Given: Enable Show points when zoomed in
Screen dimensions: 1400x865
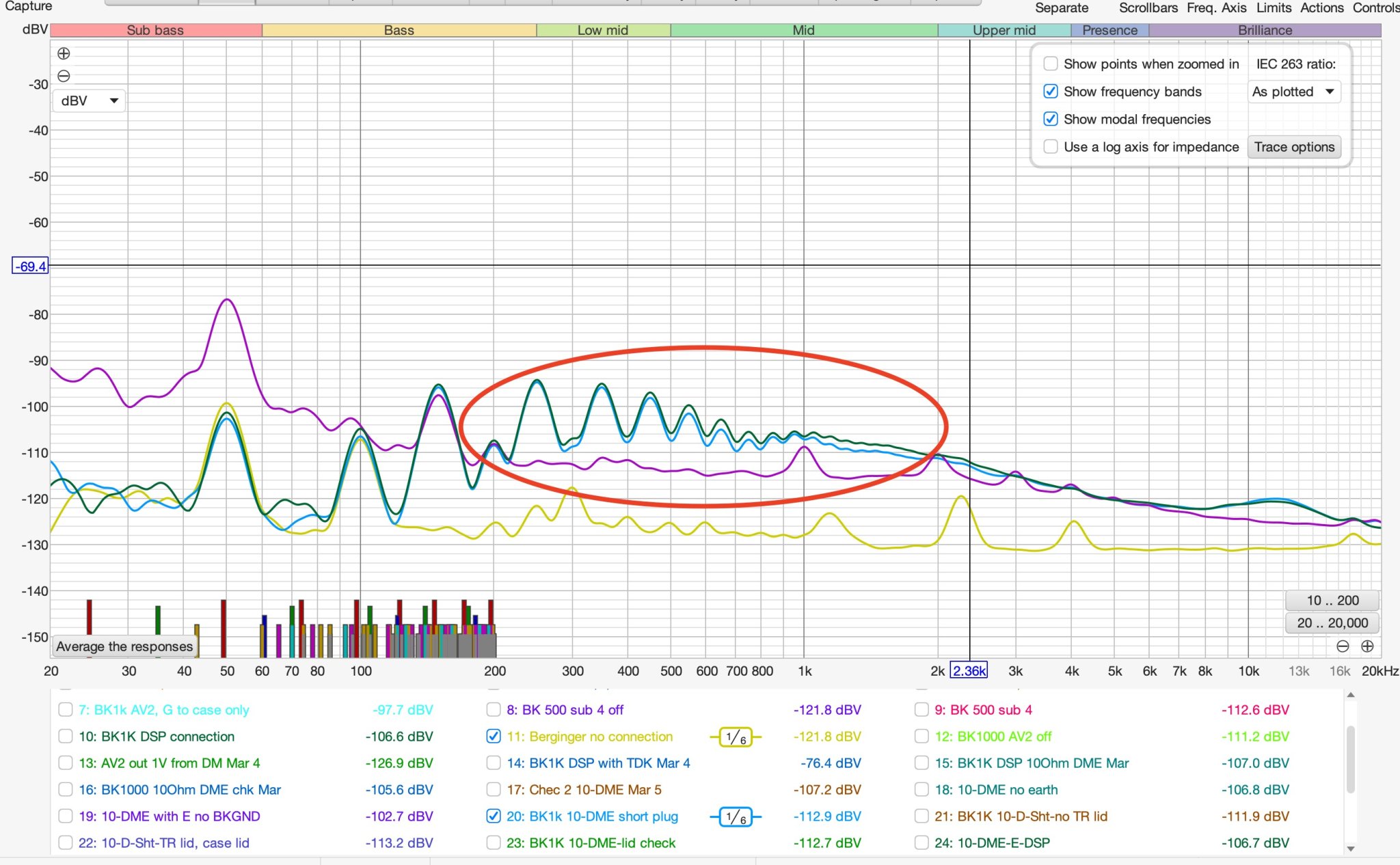Looking at the screenshot, I should click(x=1051, y=64).
